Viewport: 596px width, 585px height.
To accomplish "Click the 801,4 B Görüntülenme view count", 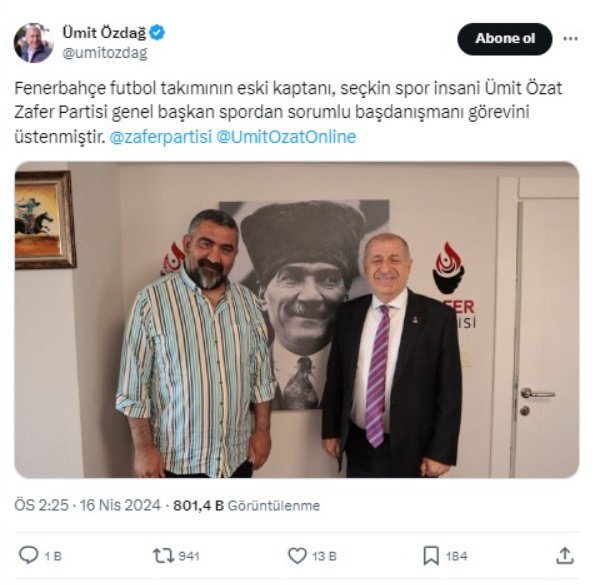I will (247, 506).
